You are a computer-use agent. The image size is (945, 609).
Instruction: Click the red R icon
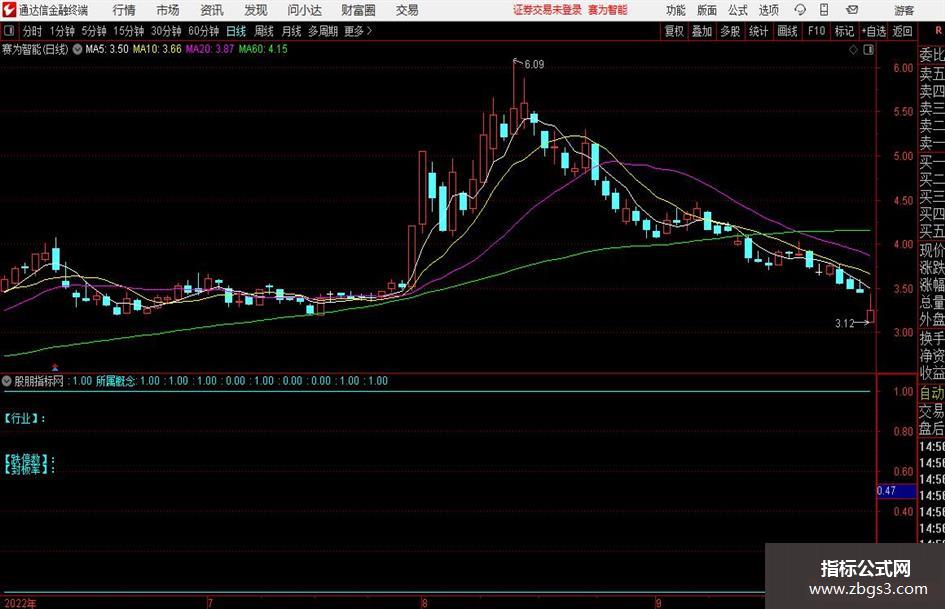pos(938,30)
